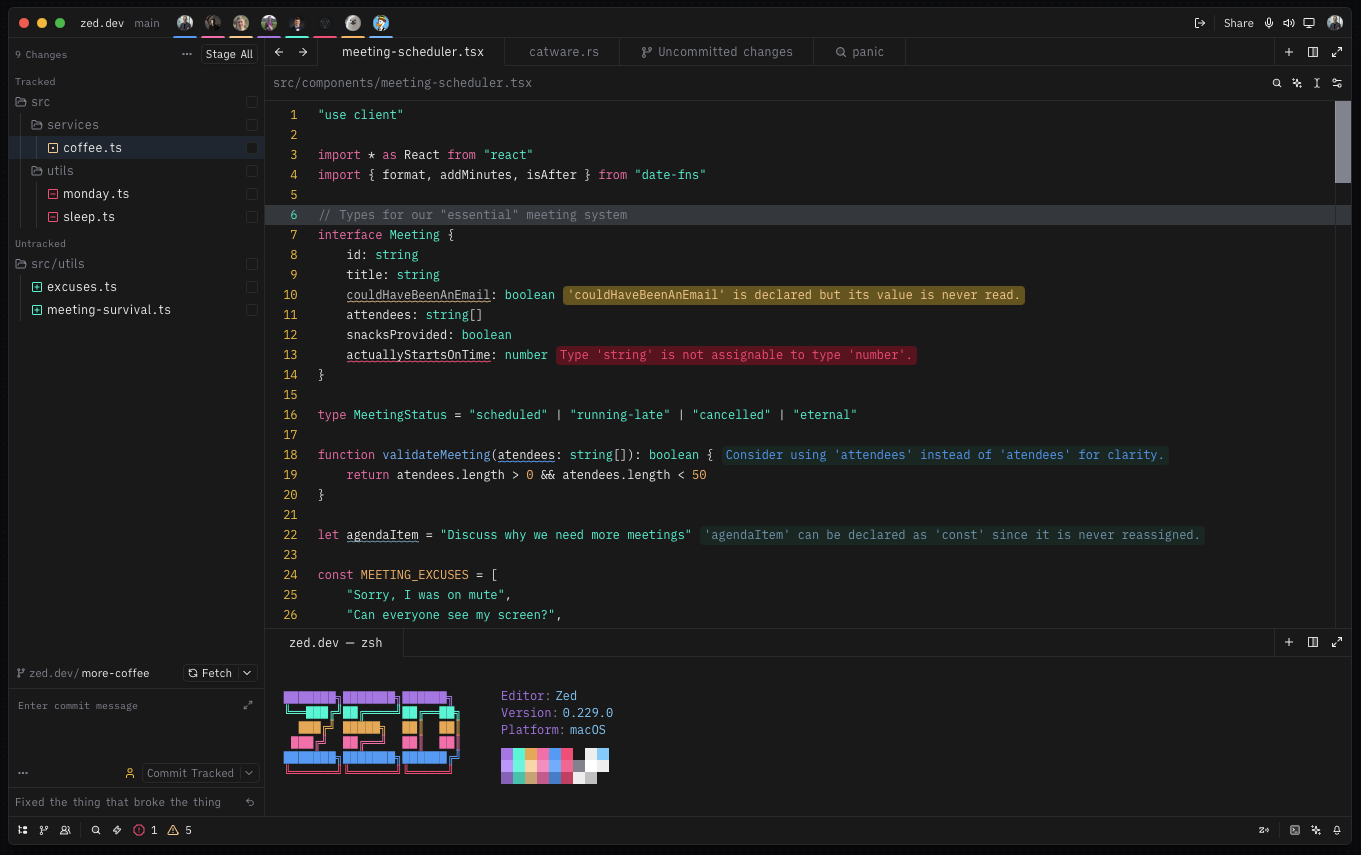
Task: Click the project search magnifier in status bar
Action: [x=96, y=830]
